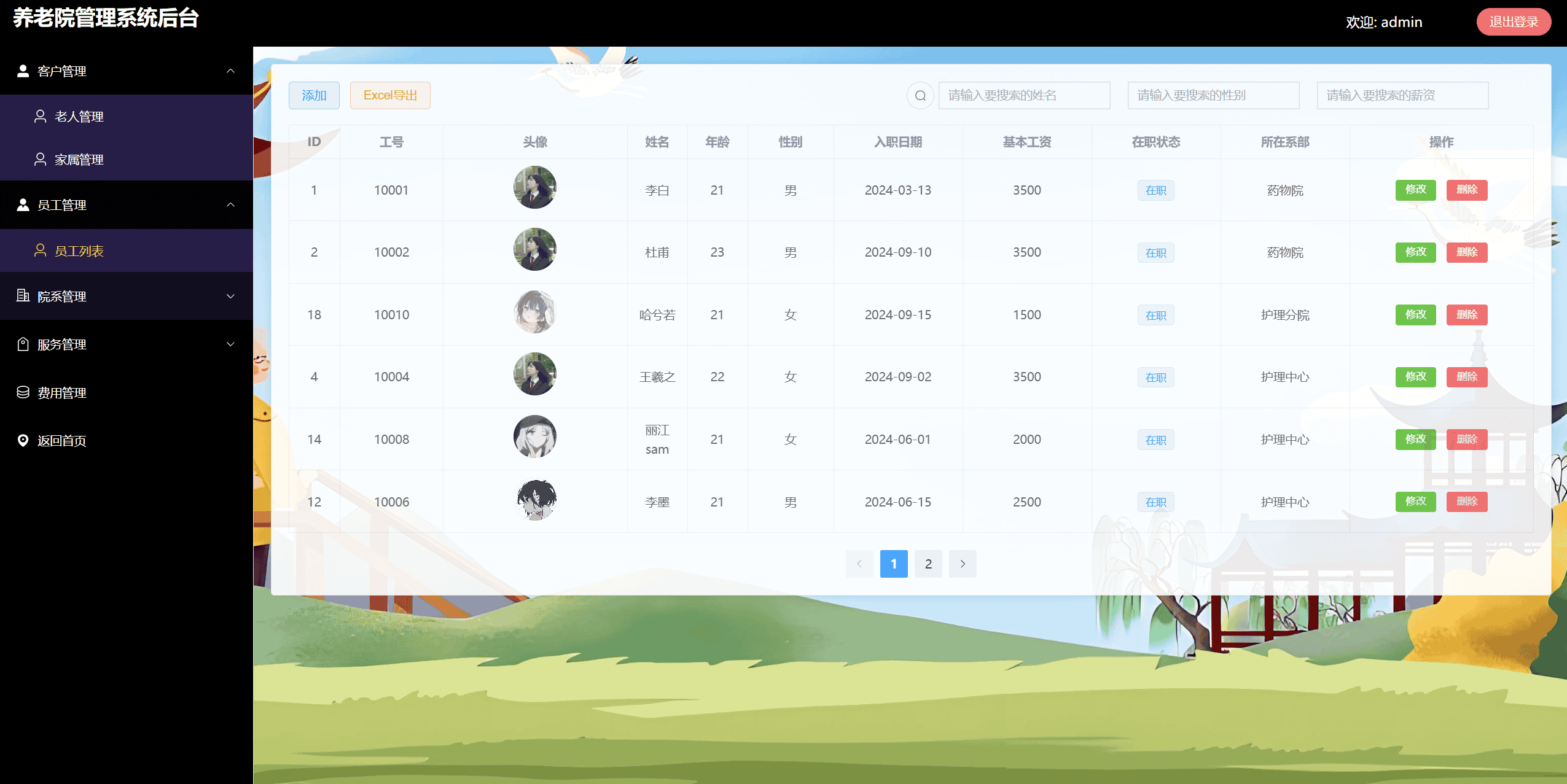Viewport: 1567px width, 784px height.
Task: Open the 员工列表 menu item
Action: click(x=79, y=251)
